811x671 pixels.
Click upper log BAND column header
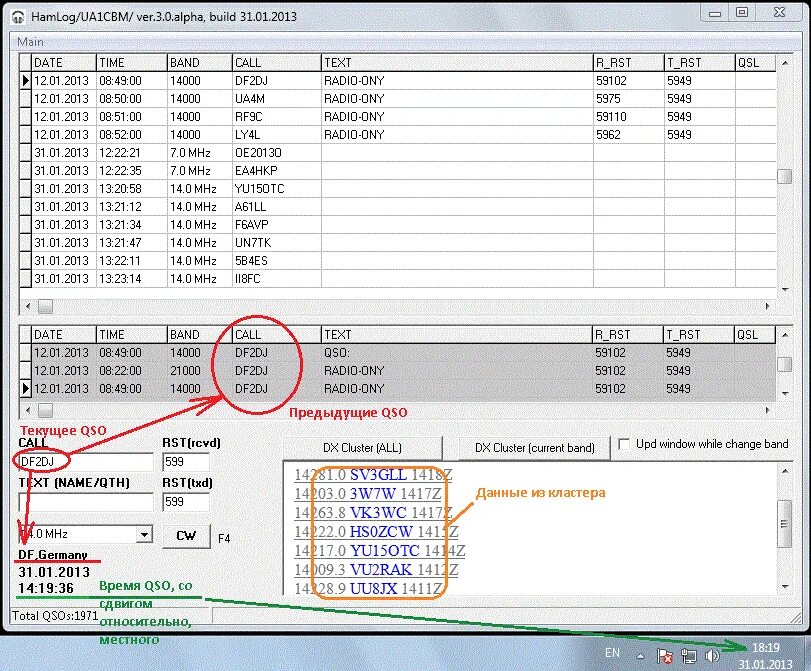tap(200, 63)
